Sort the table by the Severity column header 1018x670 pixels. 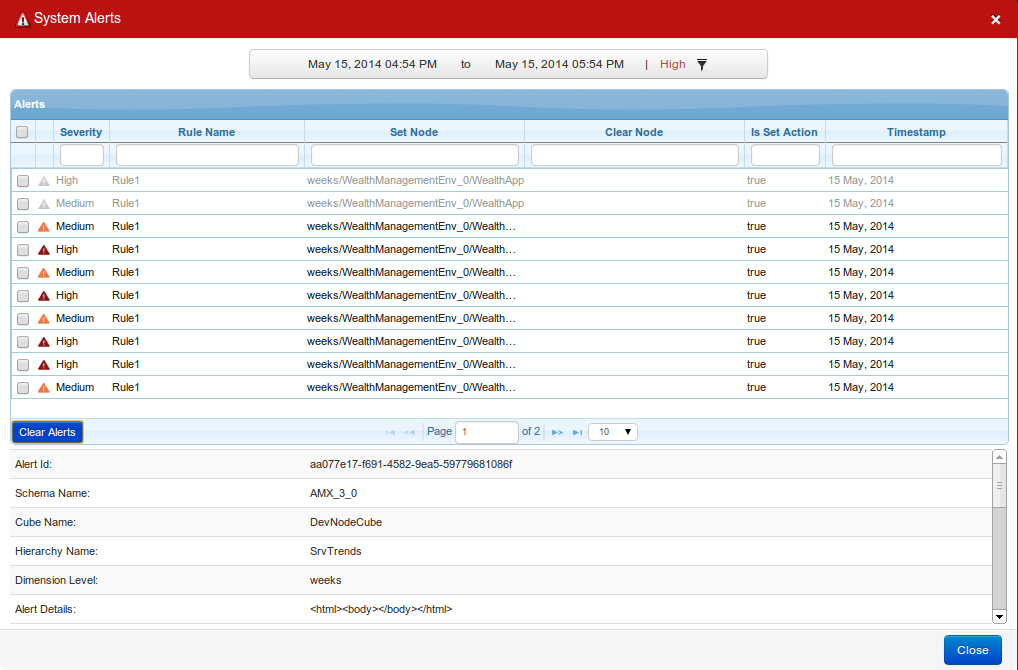pos(81,132)
